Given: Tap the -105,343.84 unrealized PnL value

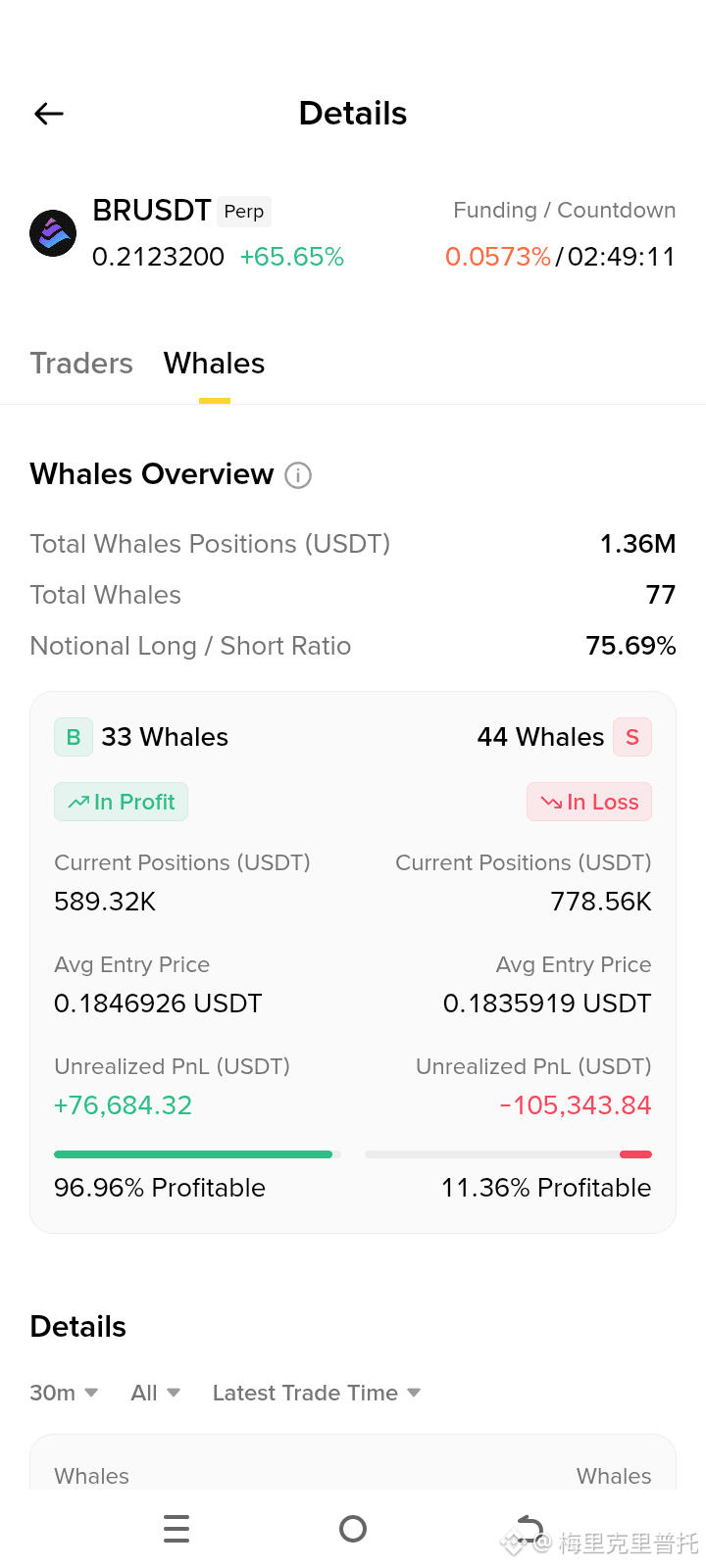Looking at the screenshot, I should [576, 1105].
